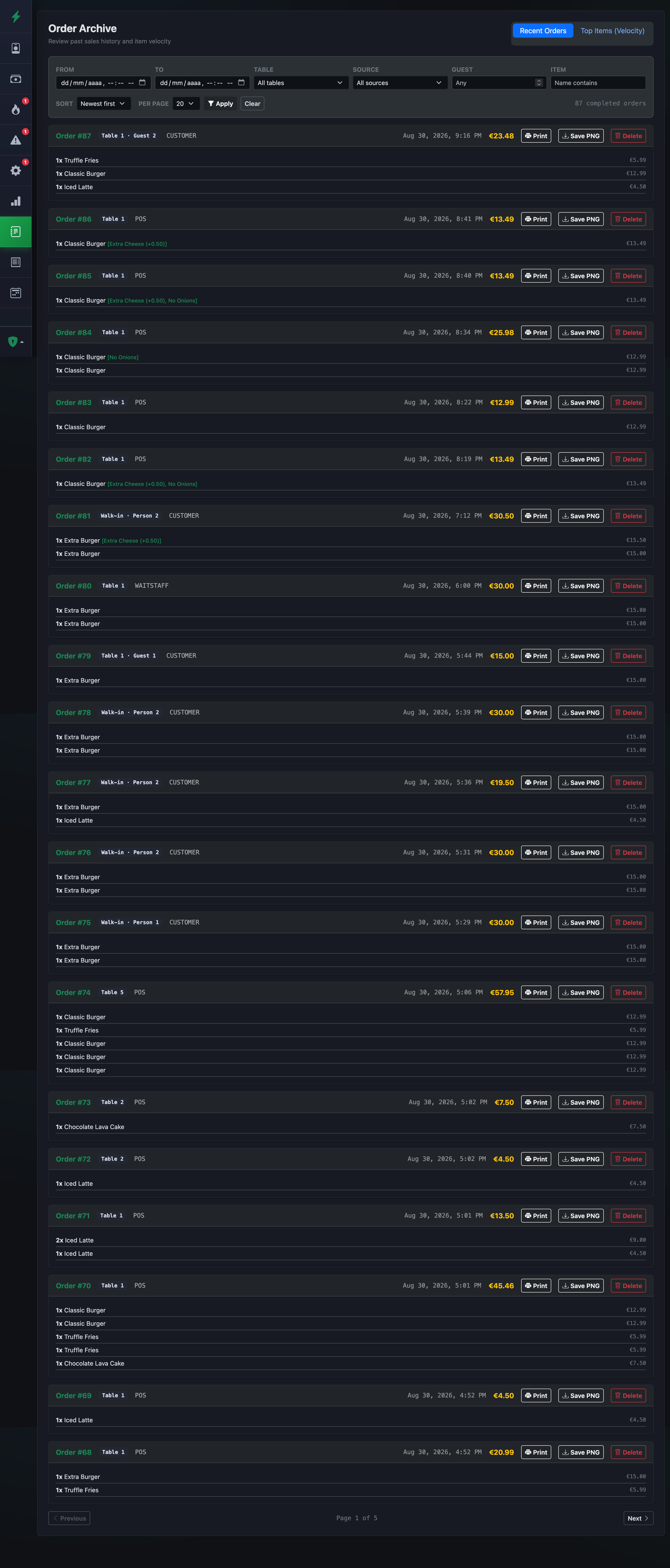Viewport: 670px width, 1568px height.
Task: Print Order #74
Action: [536, 992]
